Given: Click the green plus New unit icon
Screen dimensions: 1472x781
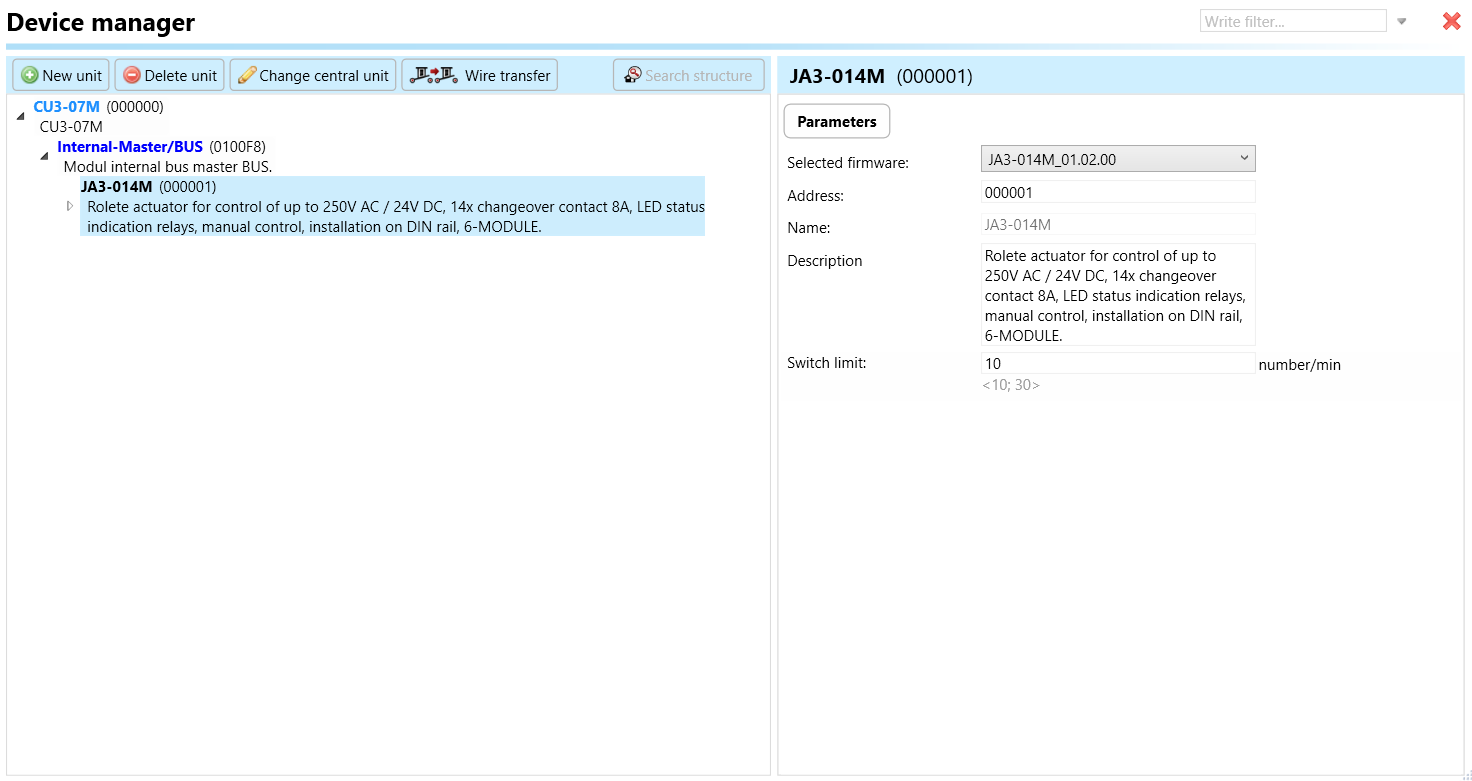Looking at the screenshot, I should click(x=30, y=76).
